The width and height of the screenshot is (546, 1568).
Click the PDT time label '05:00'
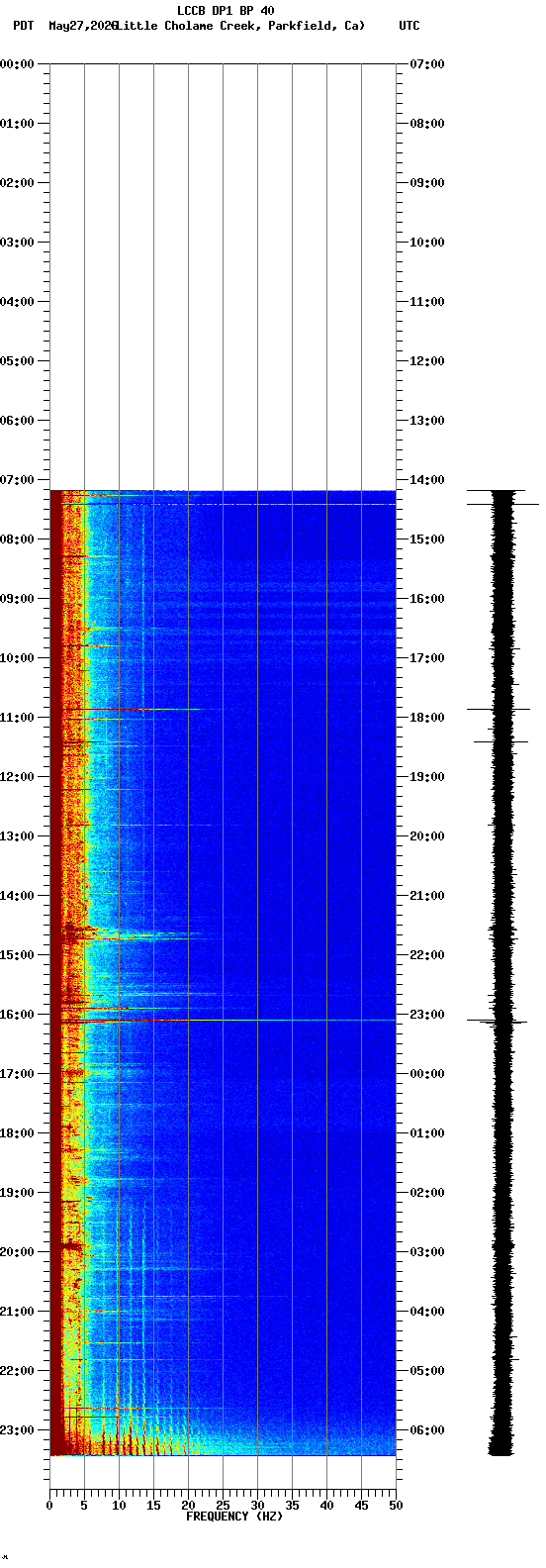pos(17,361)
